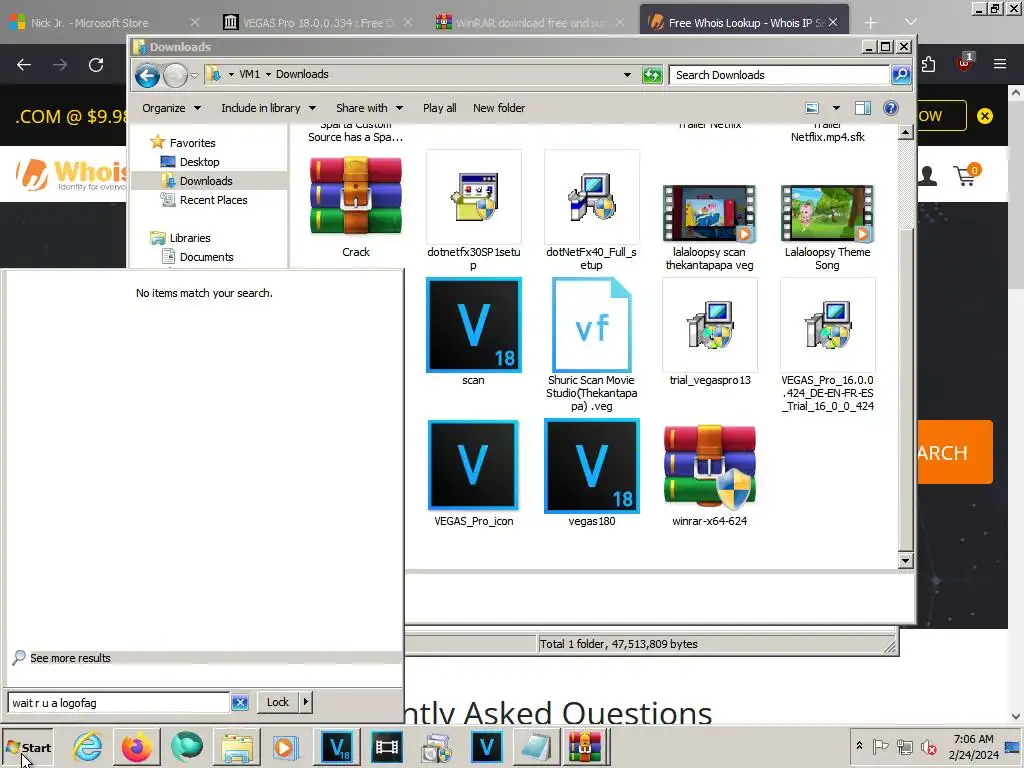Open Internet Explorer from taskbar
This screenshot has width=1024, height=768.
pos(87,746)
